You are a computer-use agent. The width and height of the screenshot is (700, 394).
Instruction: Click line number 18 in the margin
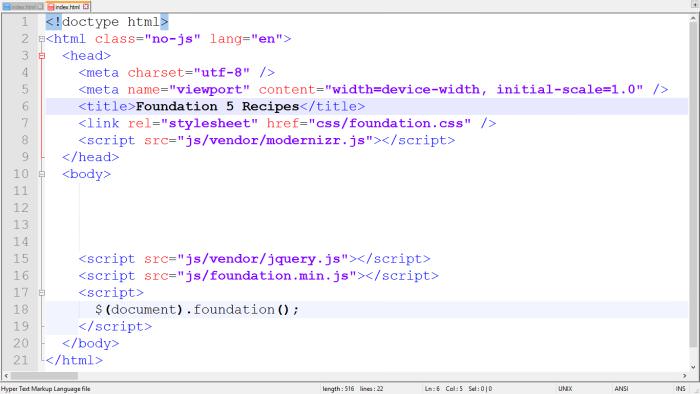(x=21, y=310)
